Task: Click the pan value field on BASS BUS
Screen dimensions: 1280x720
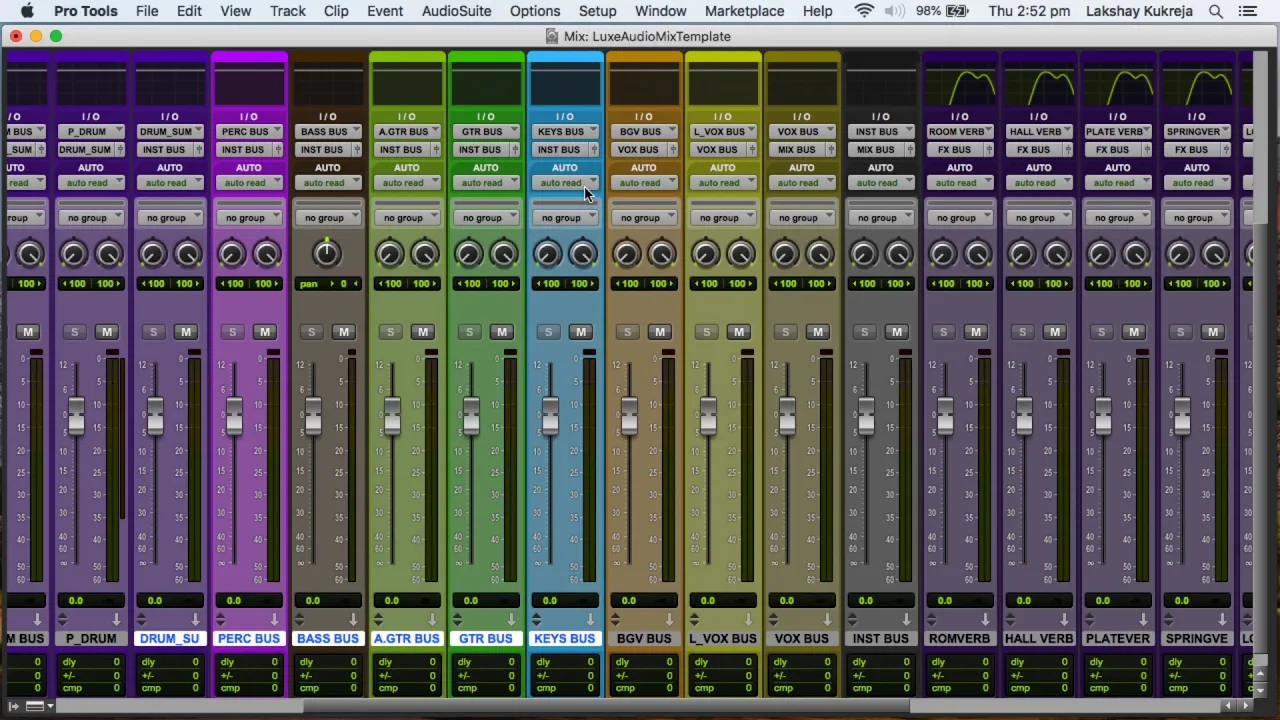Action: tap(327, 284)
